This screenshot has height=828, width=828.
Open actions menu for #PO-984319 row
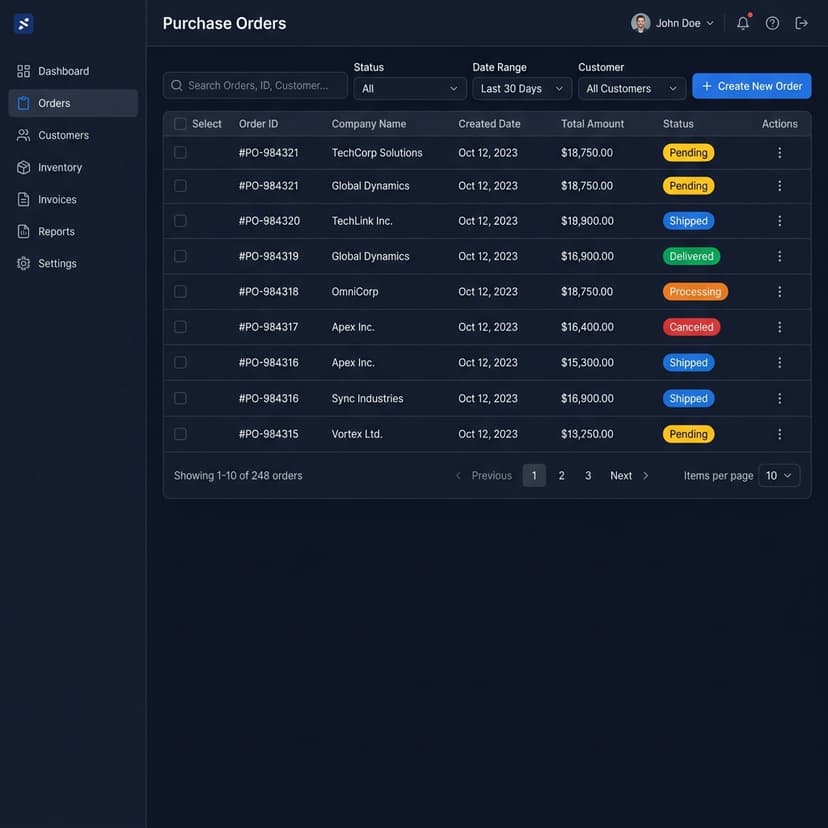coord(779,256)
